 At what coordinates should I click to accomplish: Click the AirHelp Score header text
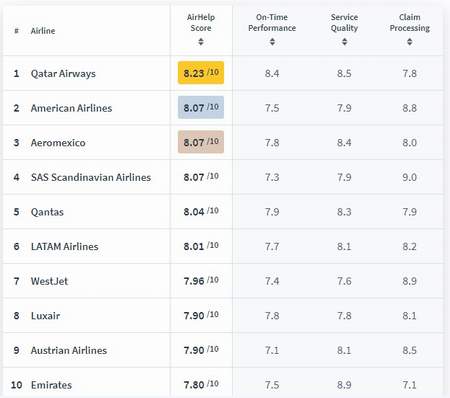201,23
